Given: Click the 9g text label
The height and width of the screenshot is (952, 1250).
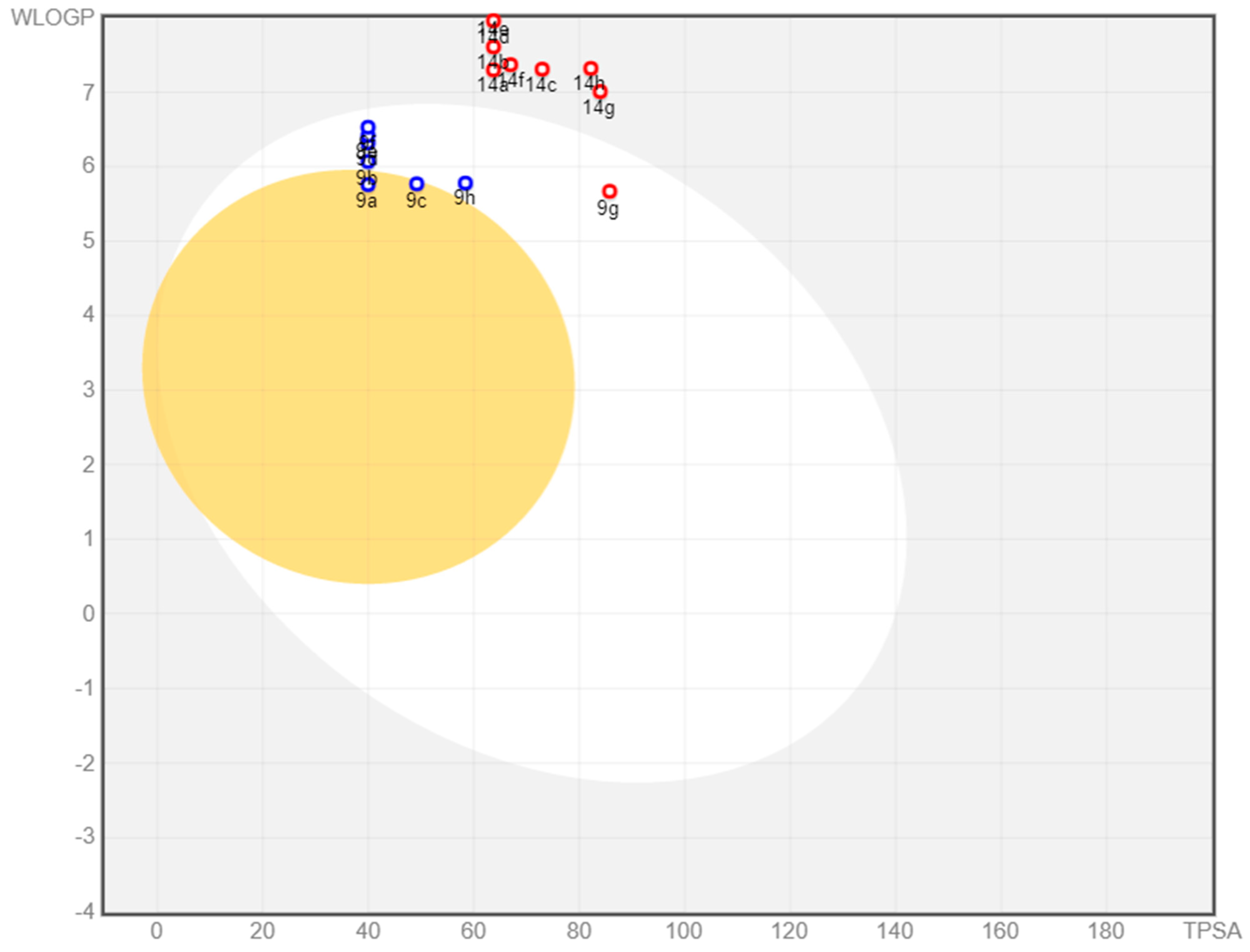Looking at the screenshot, I should pyautogui.click(x=608, y=208).
